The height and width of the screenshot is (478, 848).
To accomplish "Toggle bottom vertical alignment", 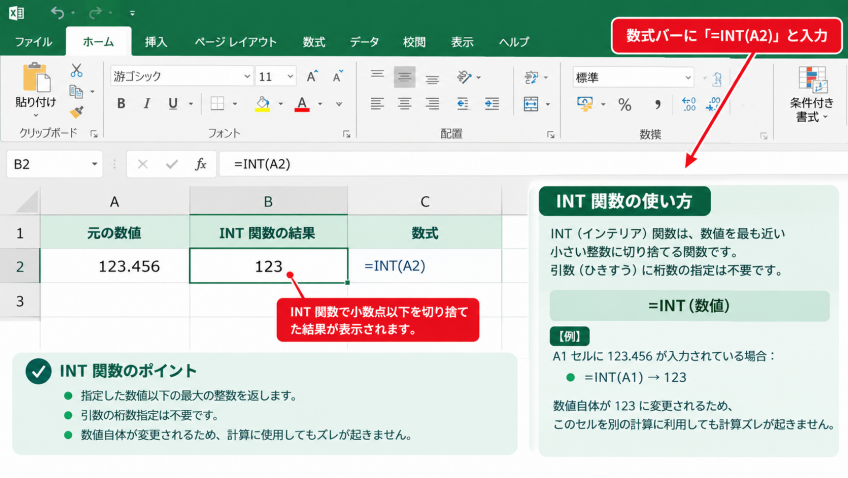I will (432, 79).
